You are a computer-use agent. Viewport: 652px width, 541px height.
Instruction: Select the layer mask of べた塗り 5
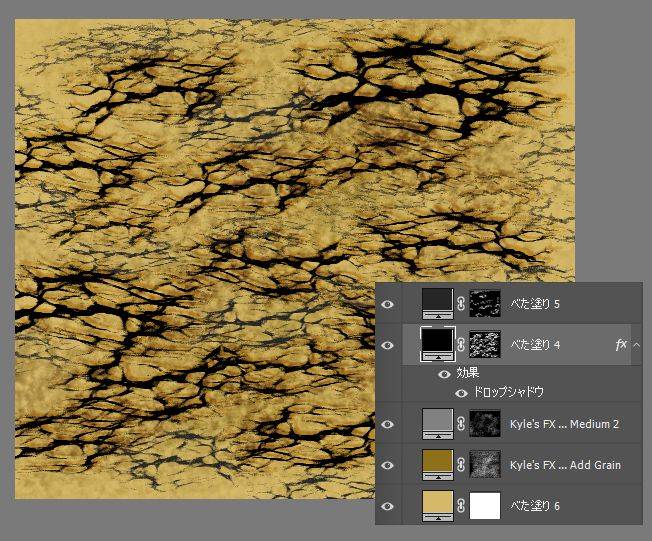point(485,304)
